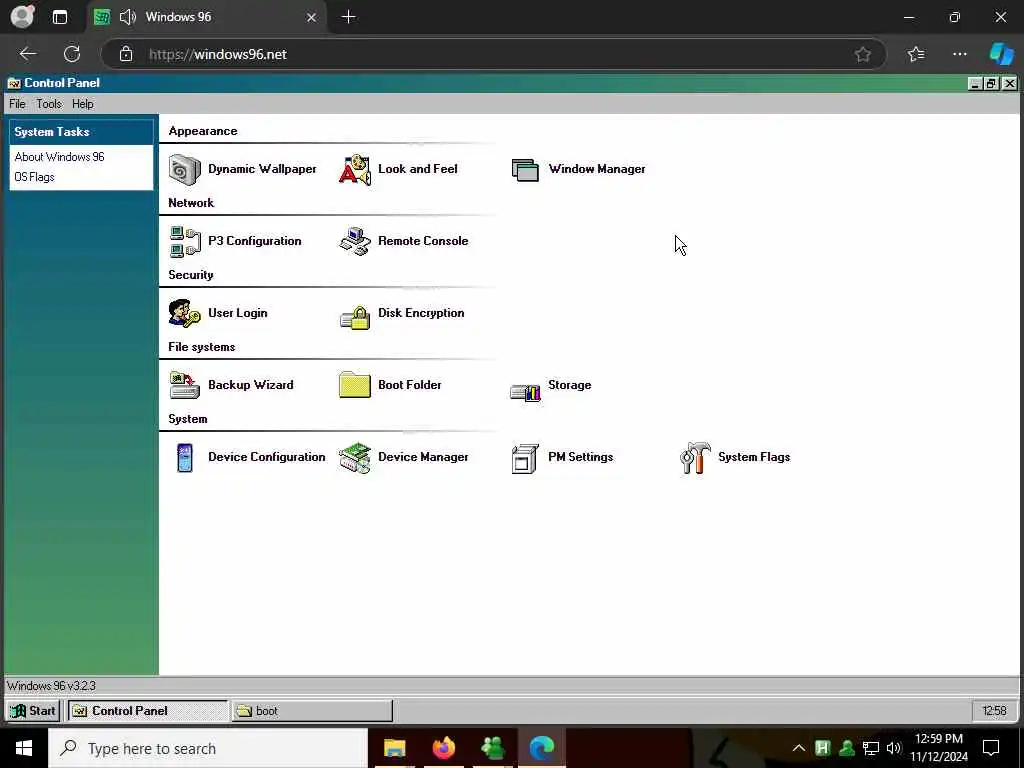
Task: Open the Device Configuration icon
Action: (x=185, y=457)
